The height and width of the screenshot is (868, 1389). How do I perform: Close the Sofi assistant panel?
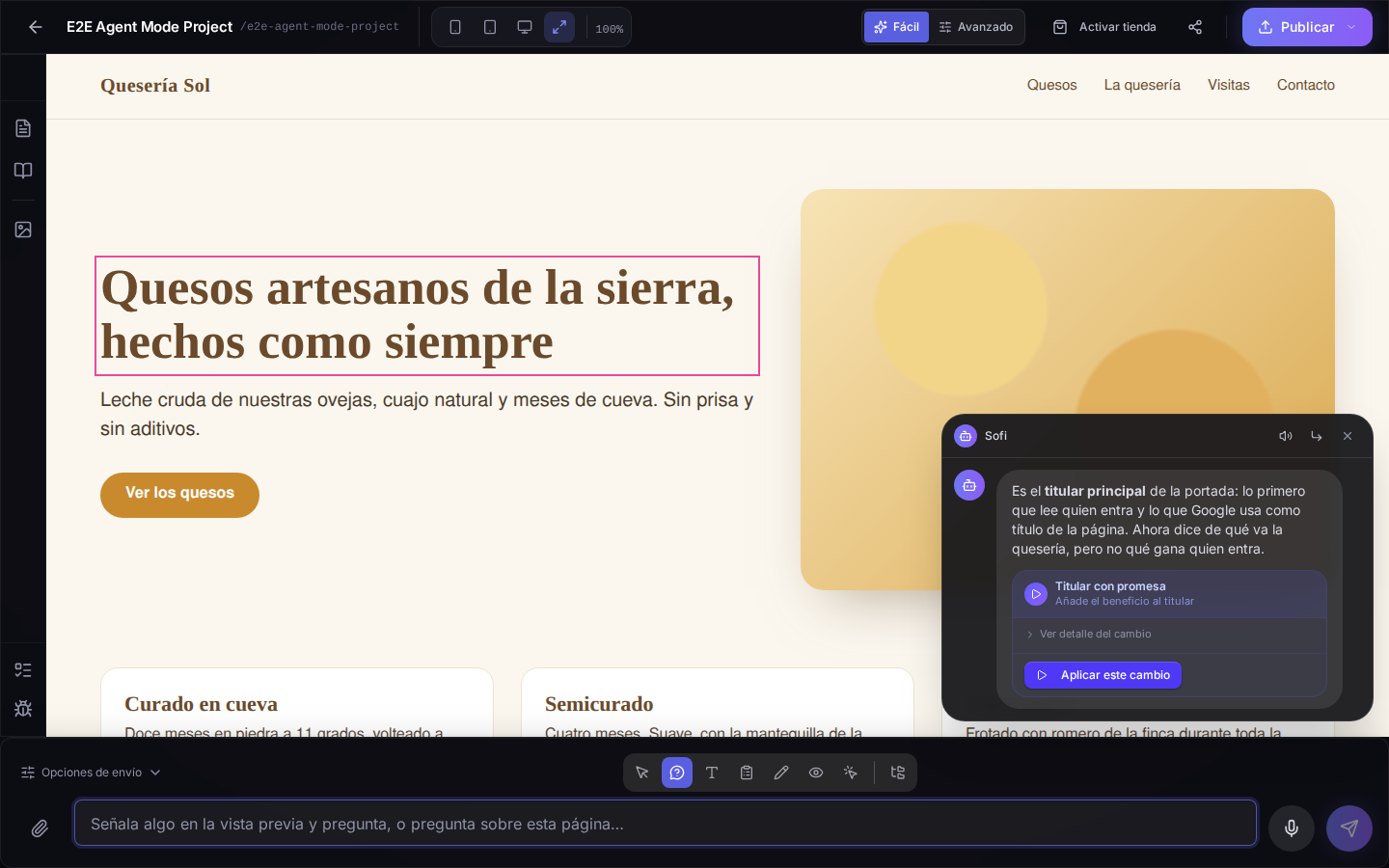[x=1348, y=436]
